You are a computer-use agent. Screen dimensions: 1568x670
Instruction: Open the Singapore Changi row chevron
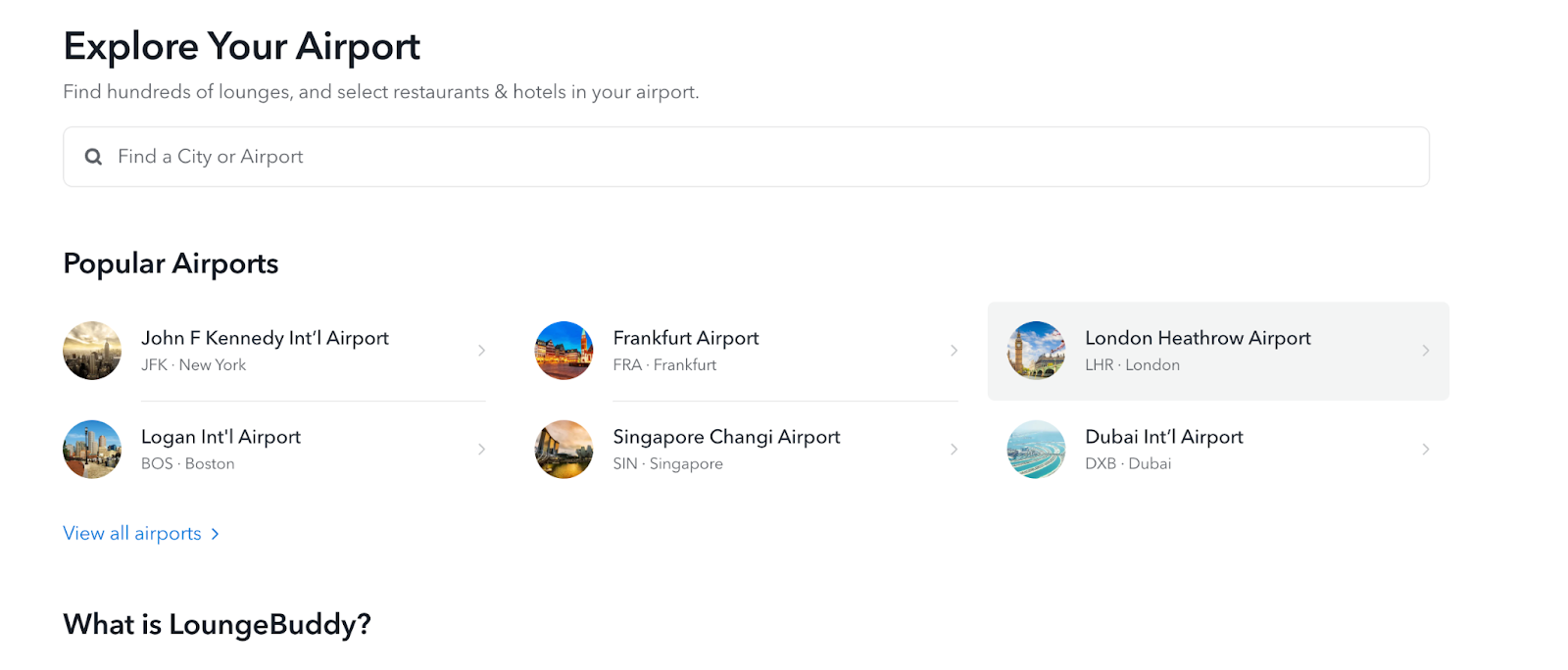click(954, 450)
